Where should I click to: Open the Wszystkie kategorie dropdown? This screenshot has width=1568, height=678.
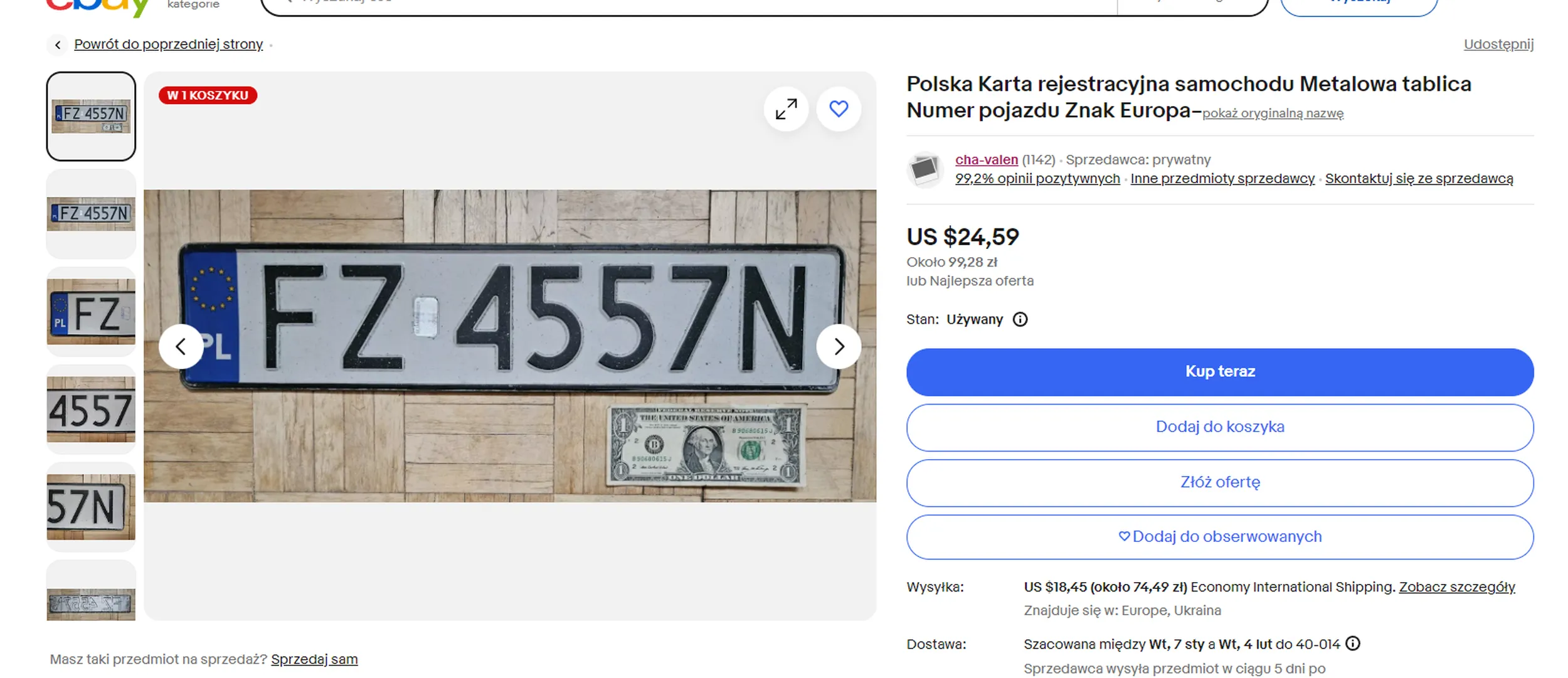click(x=192, y=4)
